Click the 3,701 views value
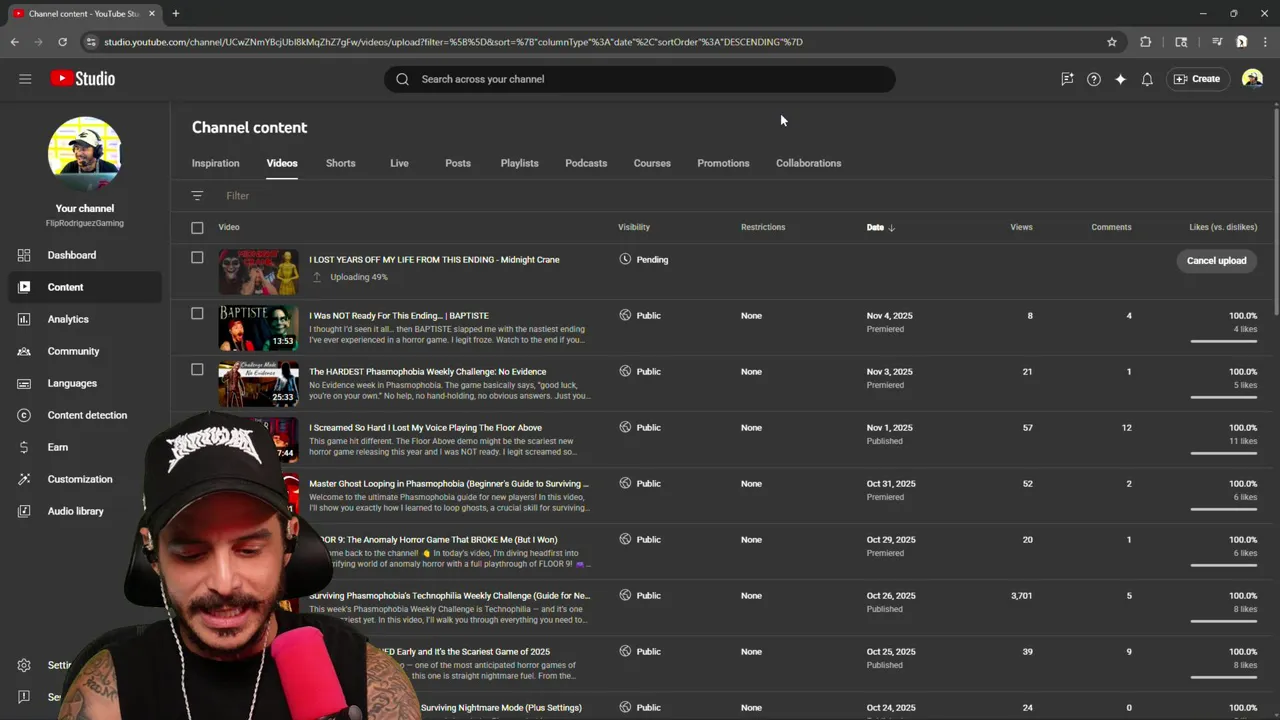Image resolution: width=1280 pixels, height=720 pixels. [1021, 596]
